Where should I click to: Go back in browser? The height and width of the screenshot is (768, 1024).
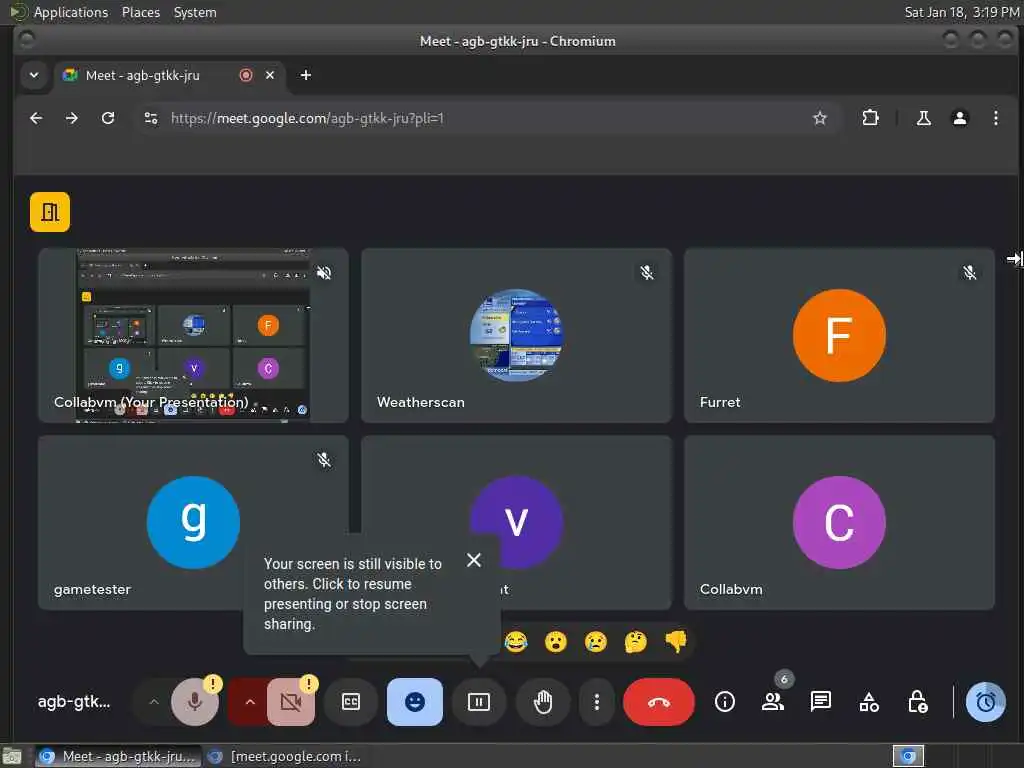36,118
